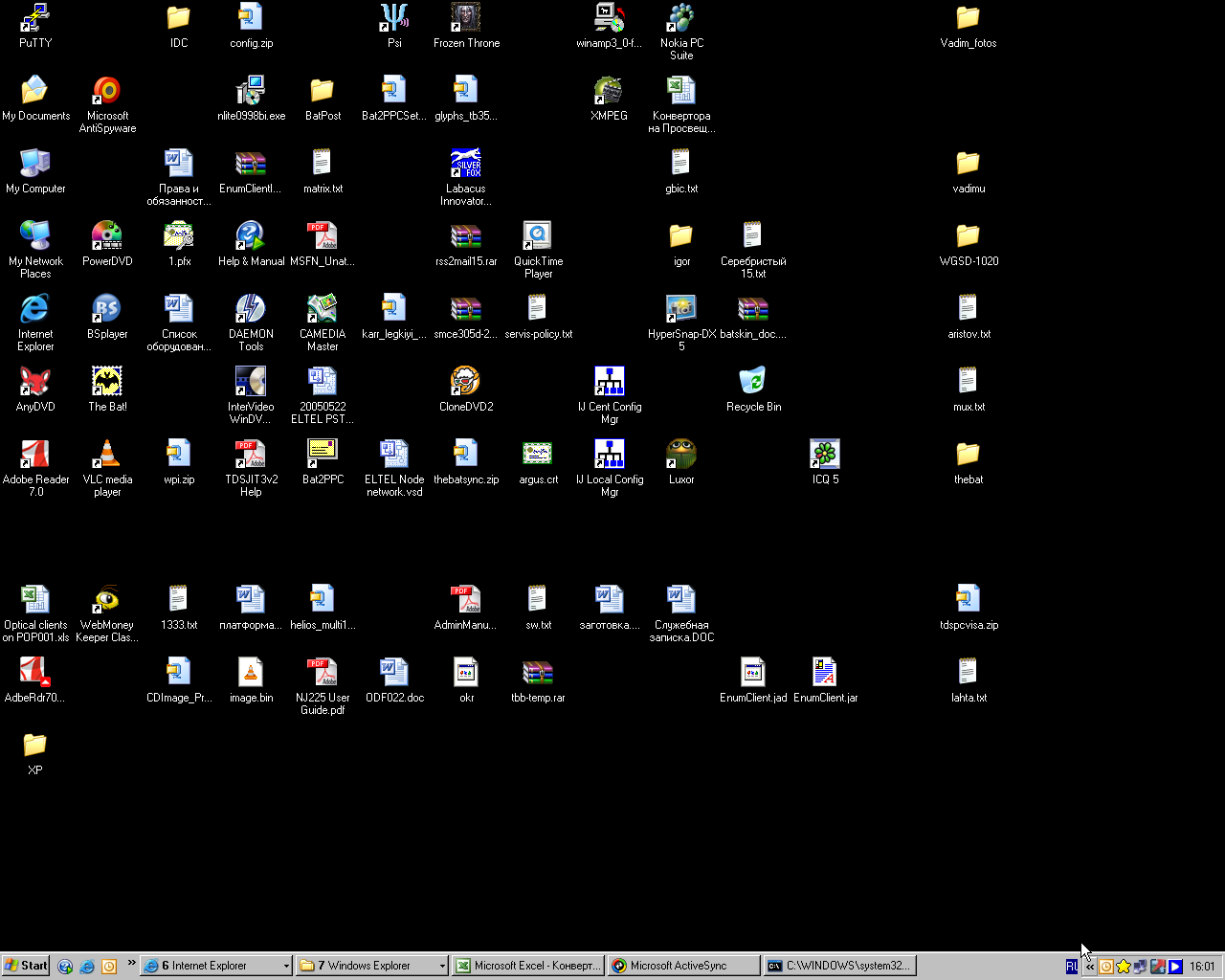
Task: Select the Adobe Reader 7.0 icon
Action: [35, 455]
